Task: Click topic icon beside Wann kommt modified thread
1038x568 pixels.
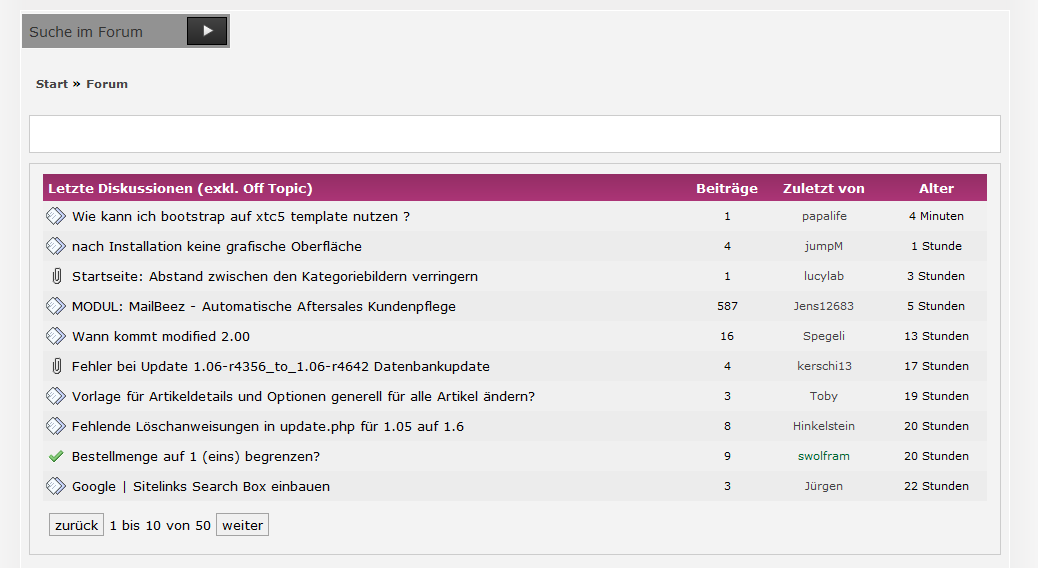Action: (x=56, y=336)
